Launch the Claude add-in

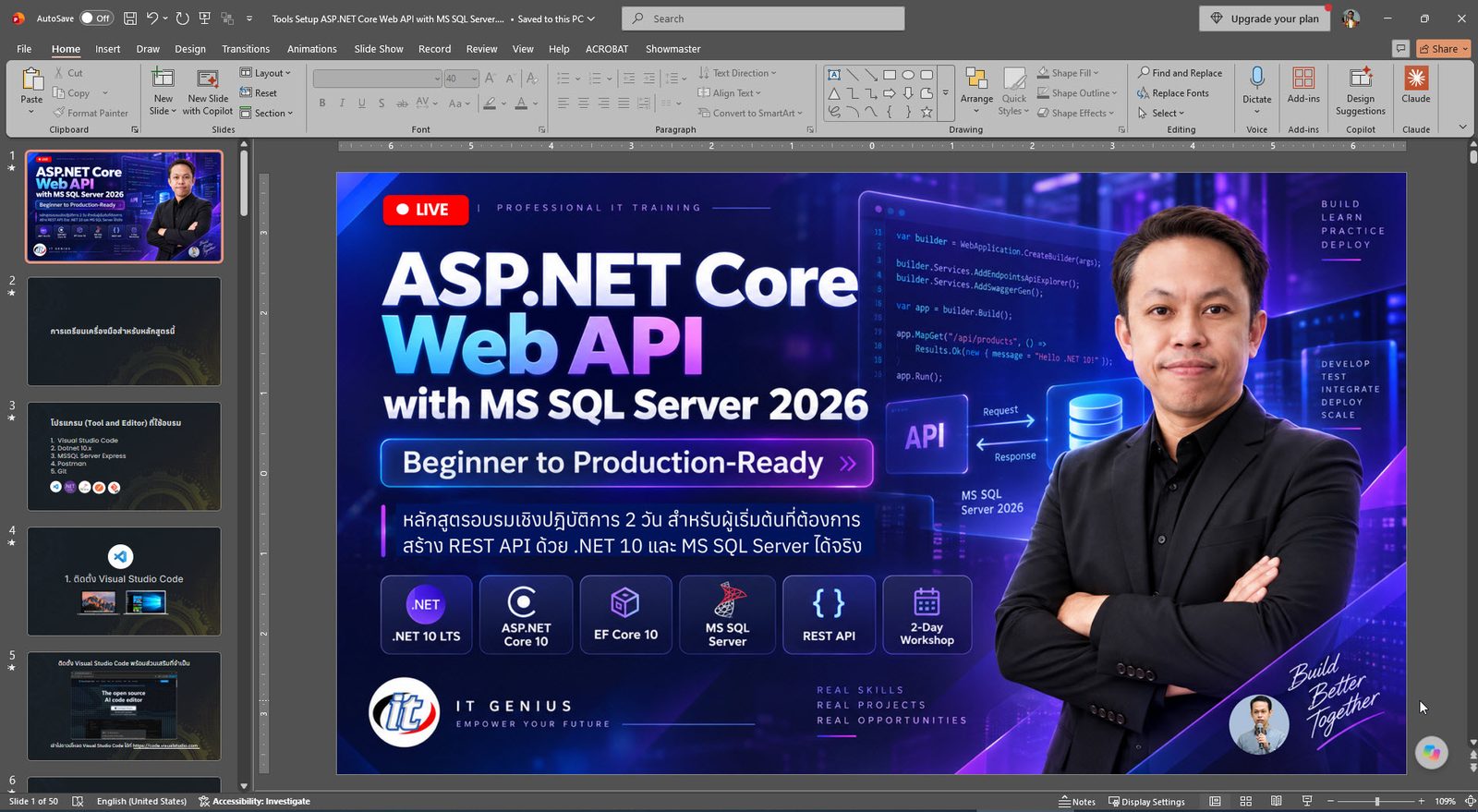tap(1415, 85)
